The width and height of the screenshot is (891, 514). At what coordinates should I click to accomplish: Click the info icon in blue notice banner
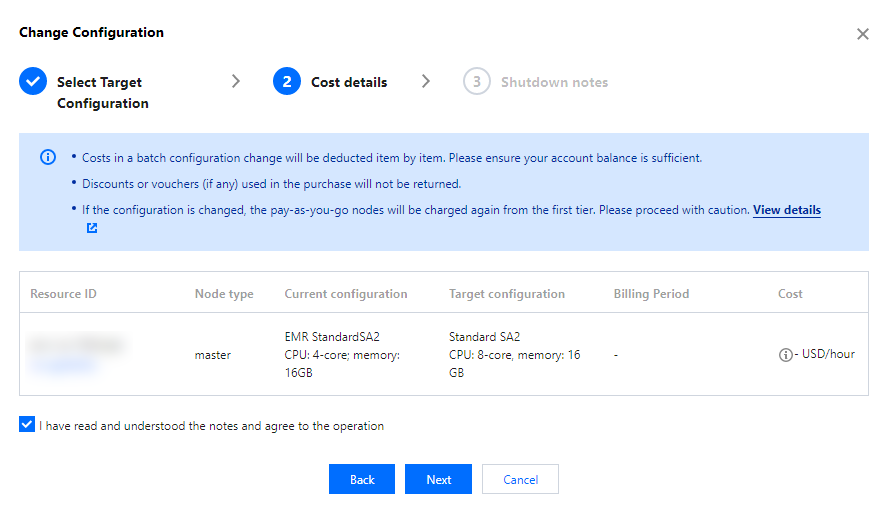point(48,158)
